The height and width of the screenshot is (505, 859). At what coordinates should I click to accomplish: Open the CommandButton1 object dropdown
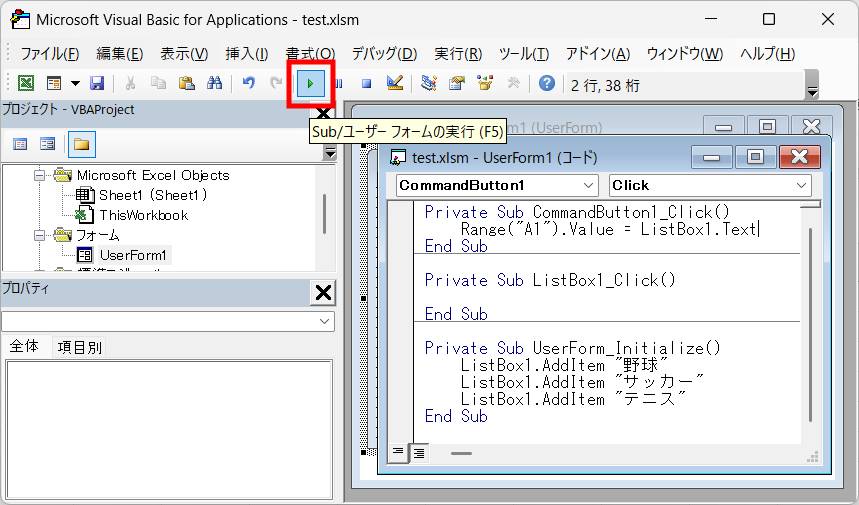588,185
